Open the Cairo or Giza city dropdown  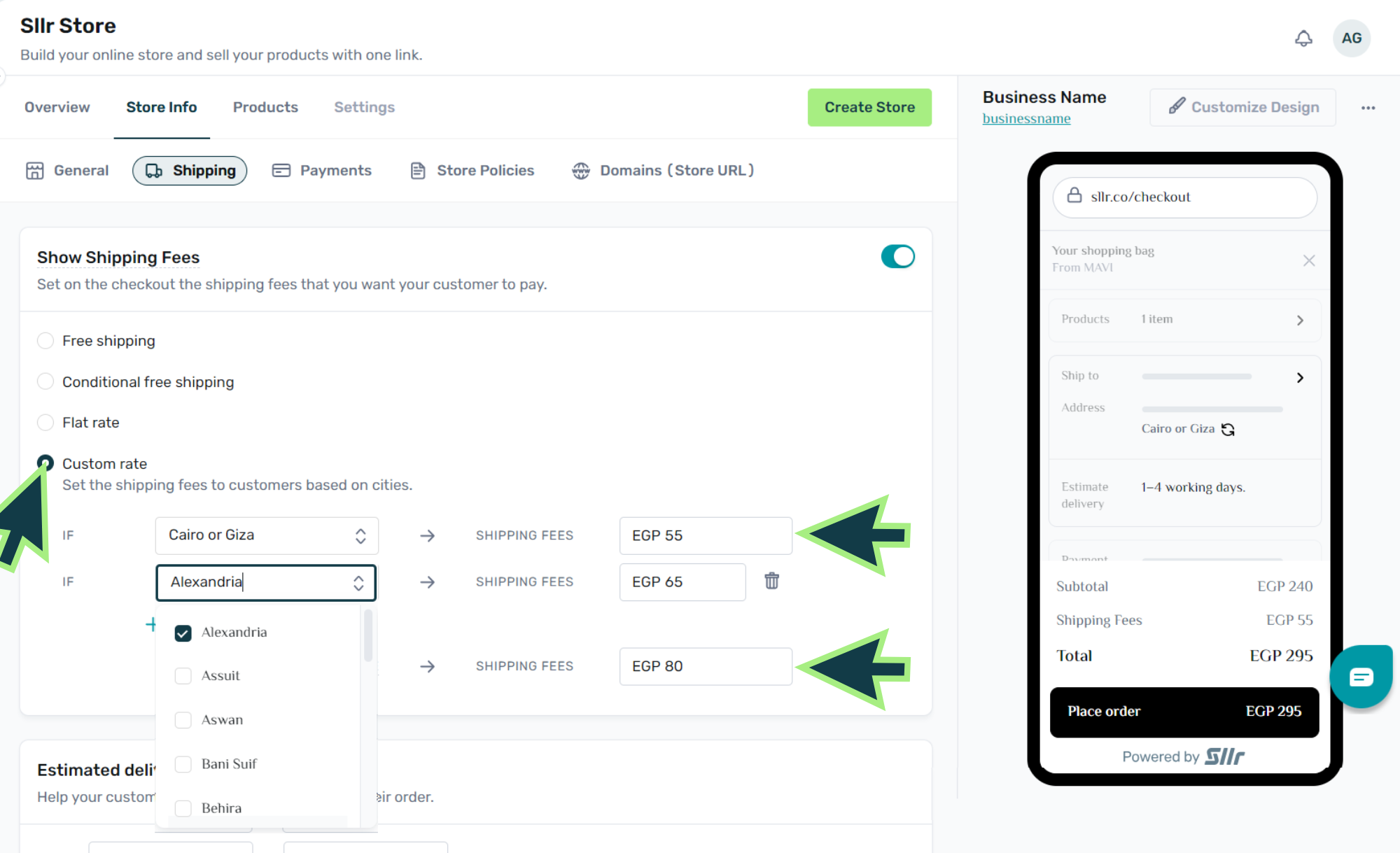(x=267, y=535)
